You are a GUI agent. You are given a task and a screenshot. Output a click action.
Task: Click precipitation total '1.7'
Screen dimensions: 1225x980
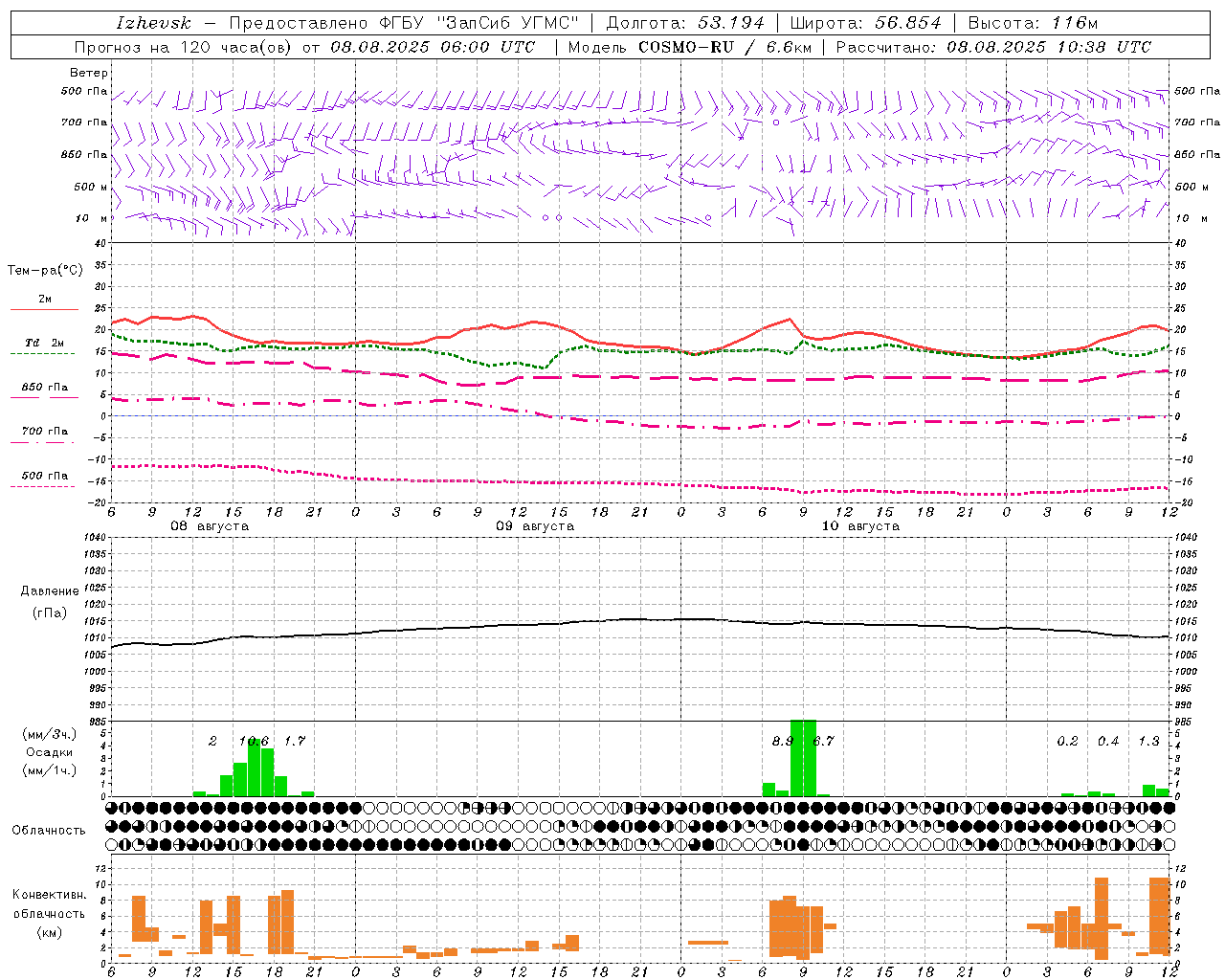pyautogui.click(x=295, y=741)
